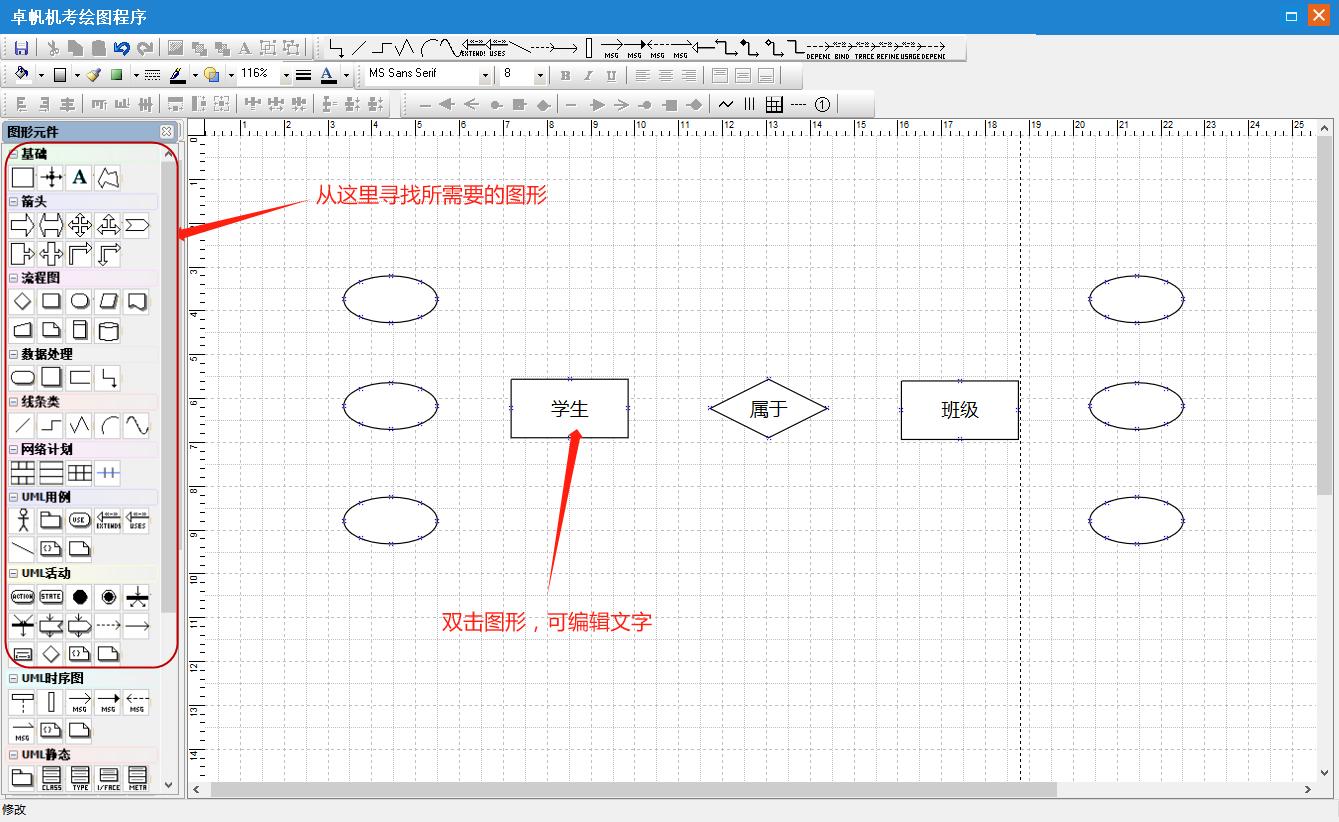1339x822 pixels.
Task: Select the cylinder database shape in 流程图
Action: [x=109, y=331]
